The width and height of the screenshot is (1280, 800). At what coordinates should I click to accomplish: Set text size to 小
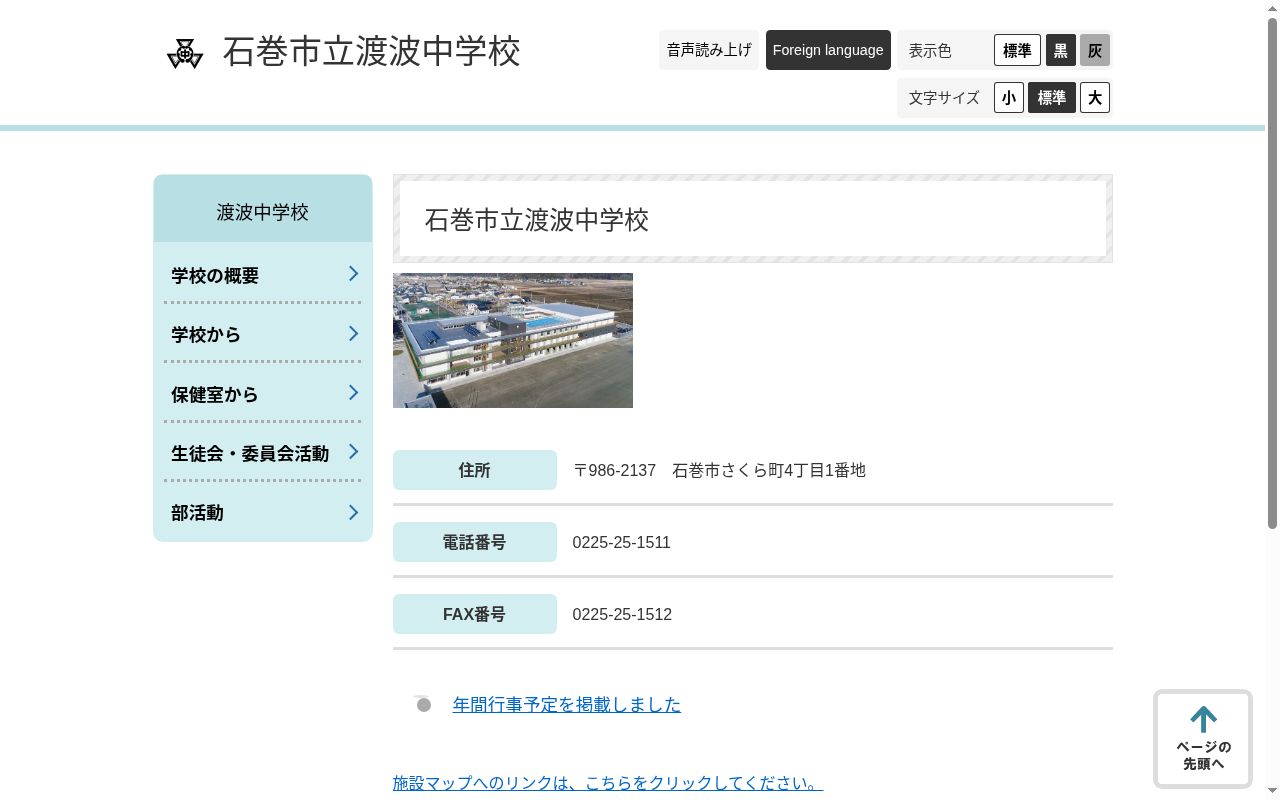click(1009, 98)
